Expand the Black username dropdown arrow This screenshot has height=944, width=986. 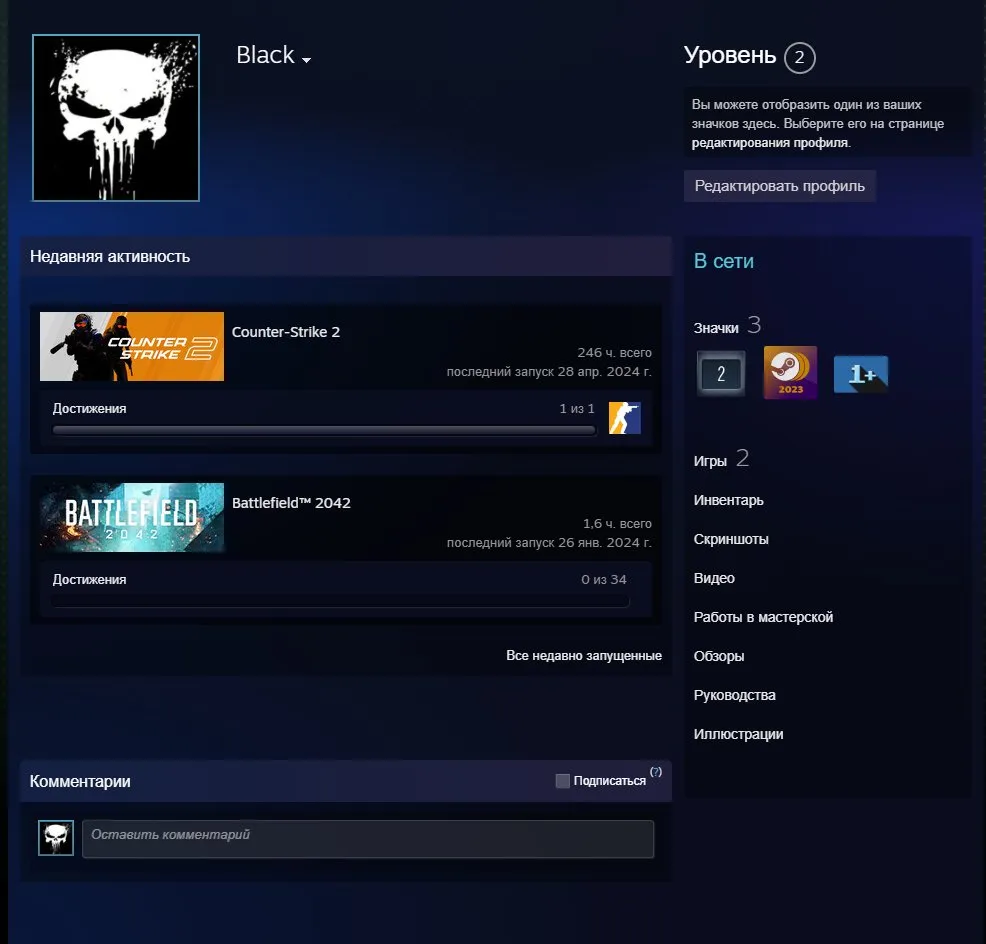click(306, 60)
